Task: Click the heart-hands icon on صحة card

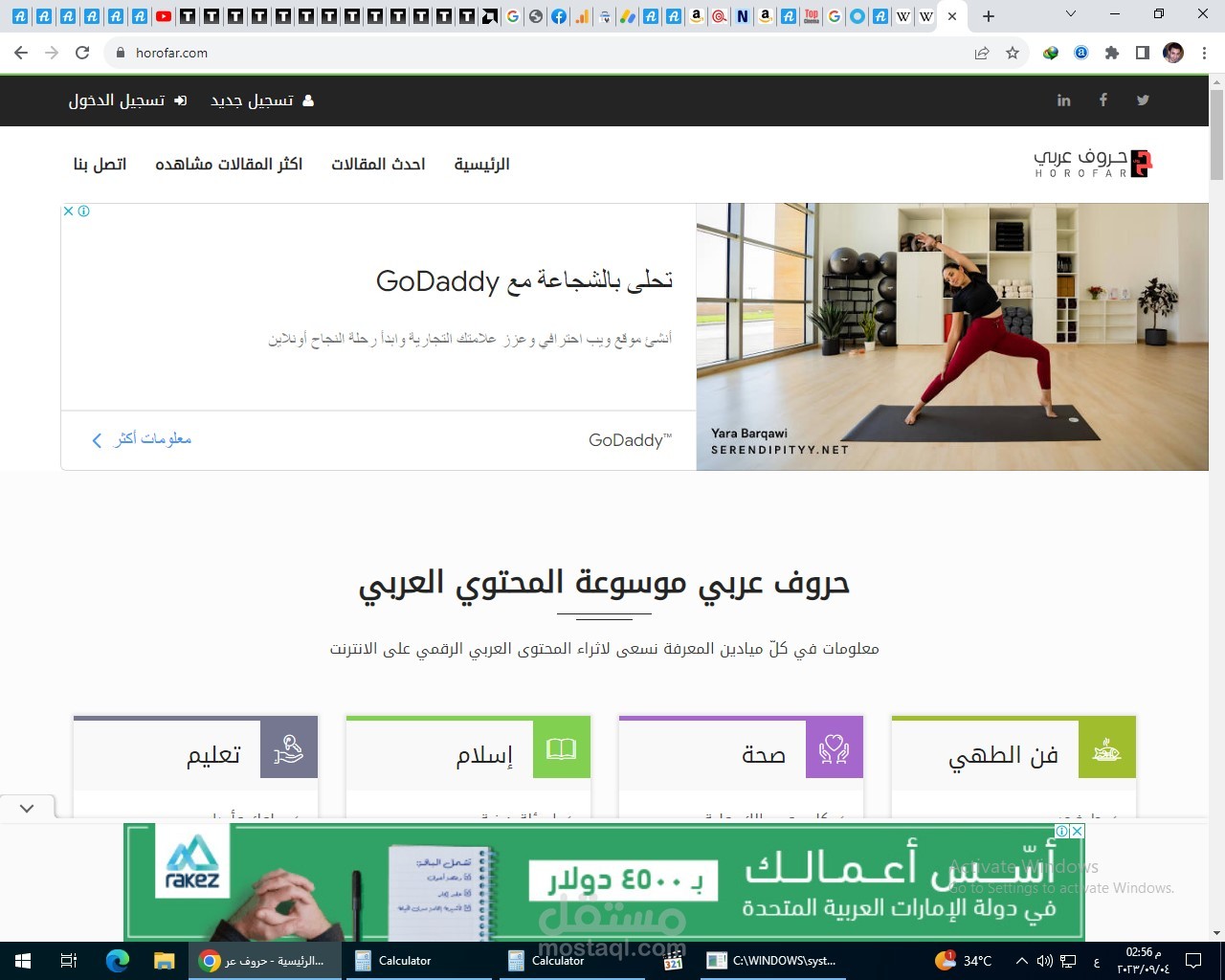Action: [835, 749]
